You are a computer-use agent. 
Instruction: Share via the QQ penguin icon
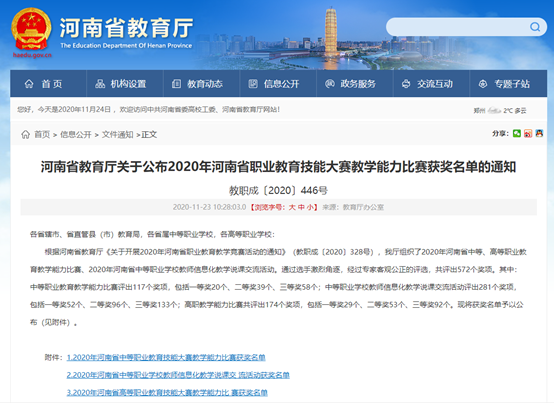click(539, 133)
